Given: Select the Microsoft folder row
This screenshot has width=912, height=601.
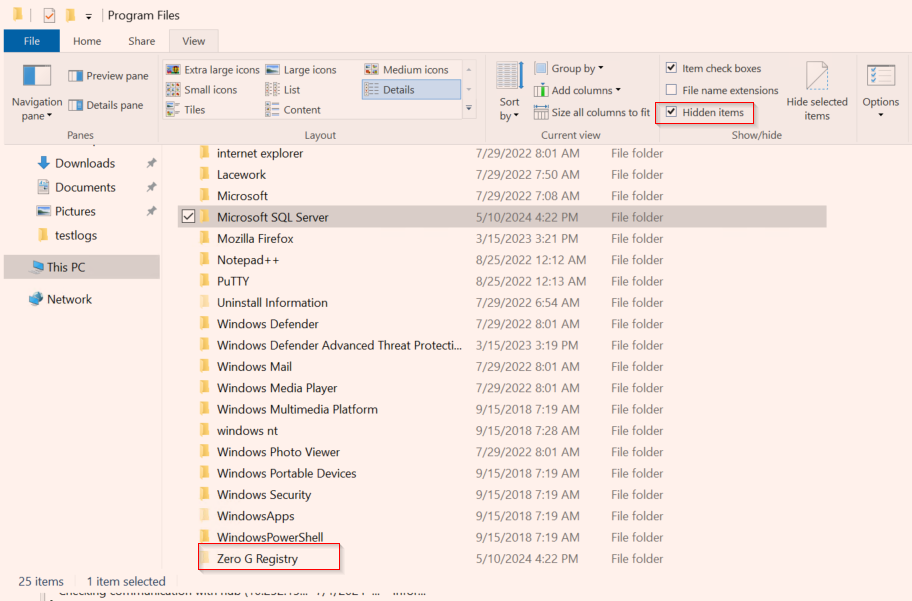Looking at the screenshot, I should (502, 196).
